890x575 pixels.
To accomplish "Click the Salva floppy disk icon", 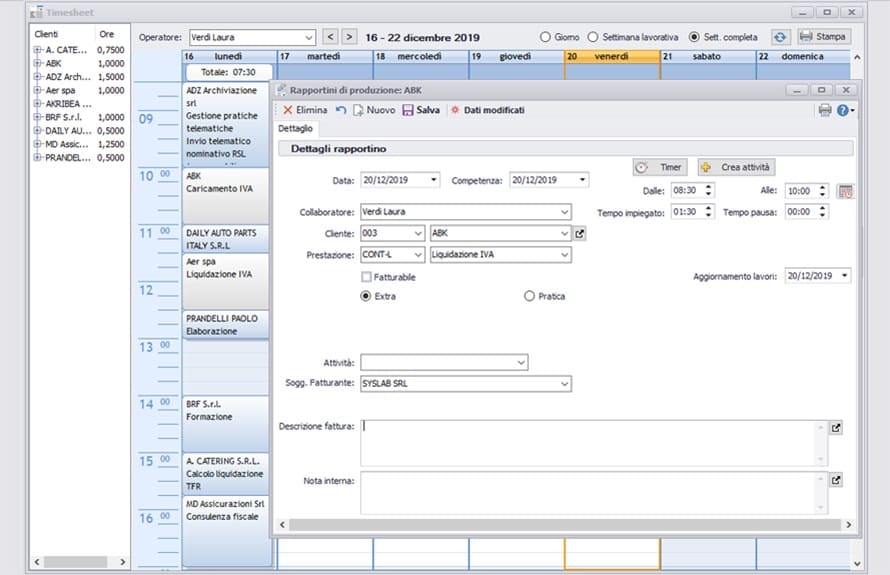I will 408,110.
